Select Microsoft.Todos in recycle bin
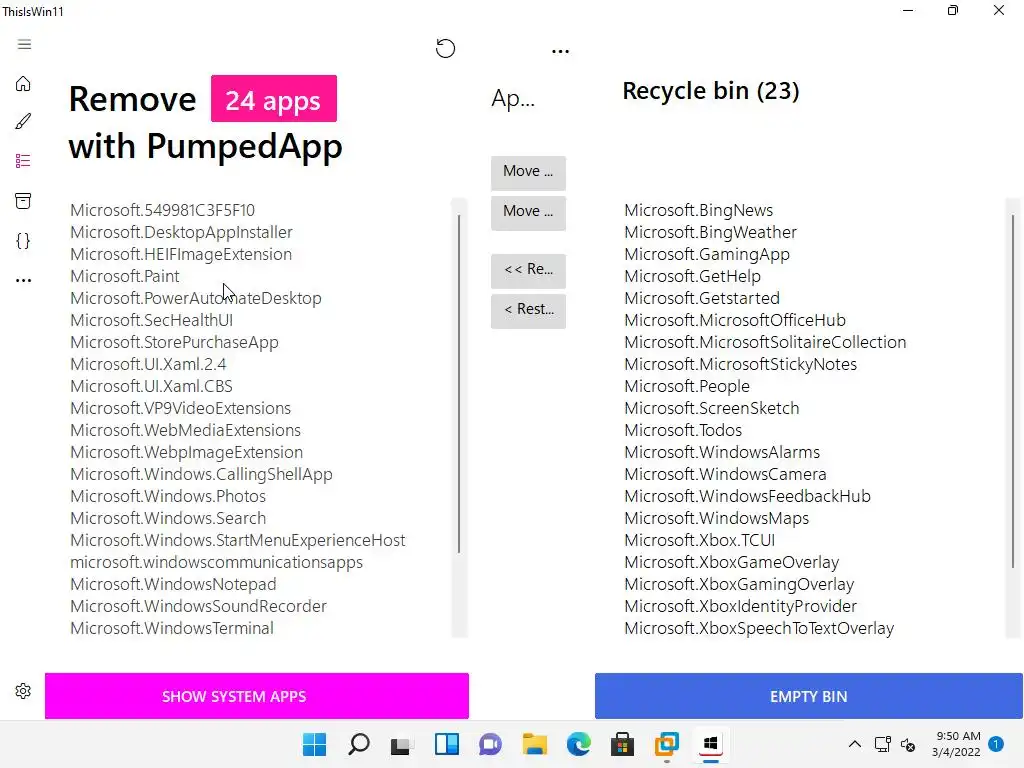This screenshot has height=768, width=1024. tap(683, 430)
